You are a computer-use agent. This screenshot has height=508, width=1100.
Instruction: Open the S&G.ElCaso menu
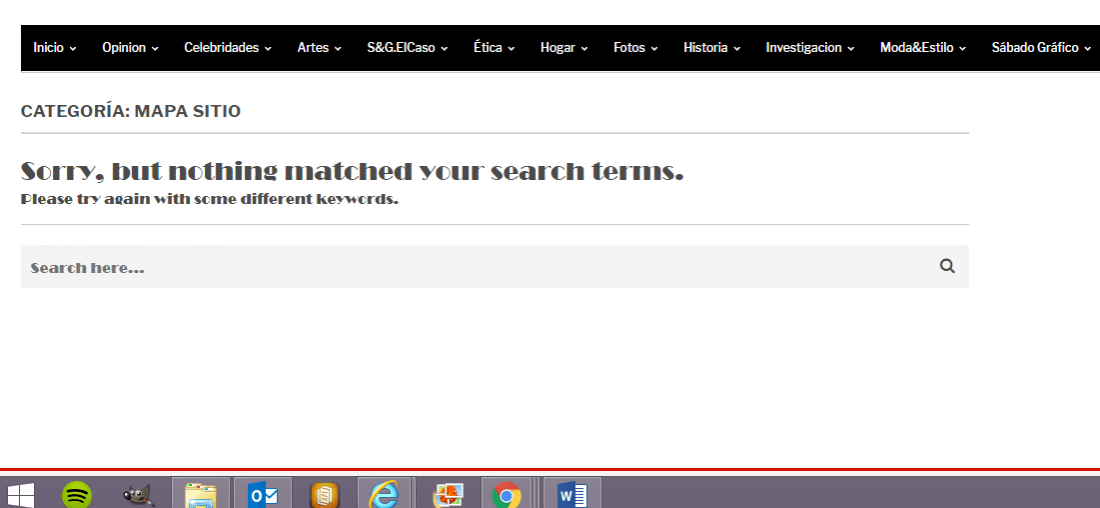[408, 48]
